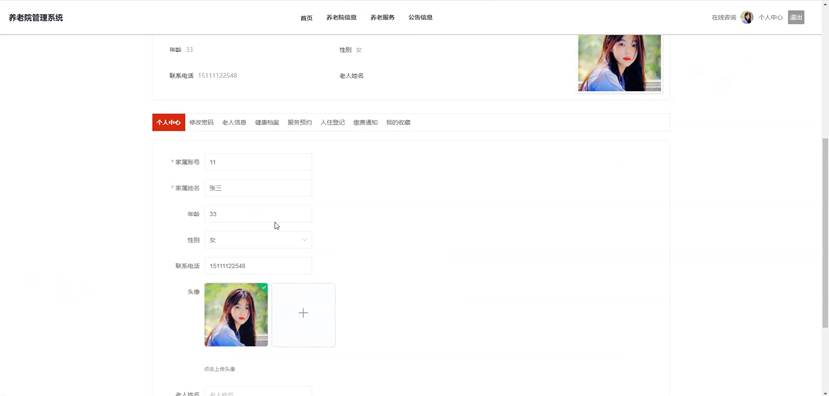Click the 联系电话 input field with 15111122548

[x=258, y=265]
